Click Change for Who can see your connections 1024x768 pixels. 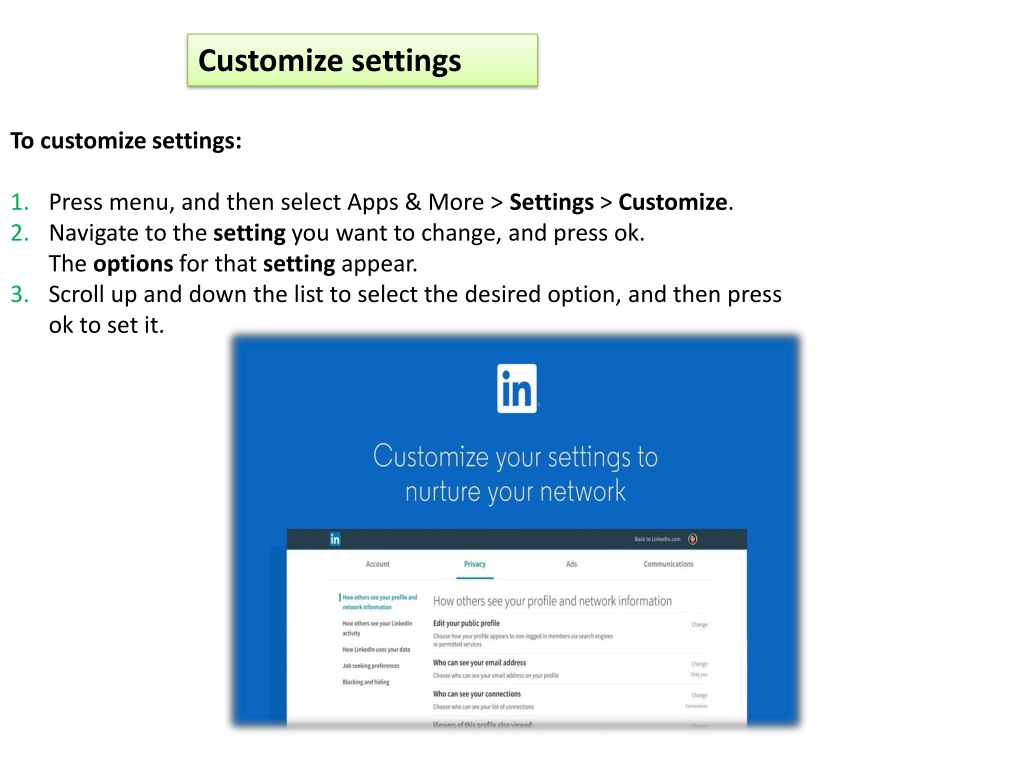699,695
